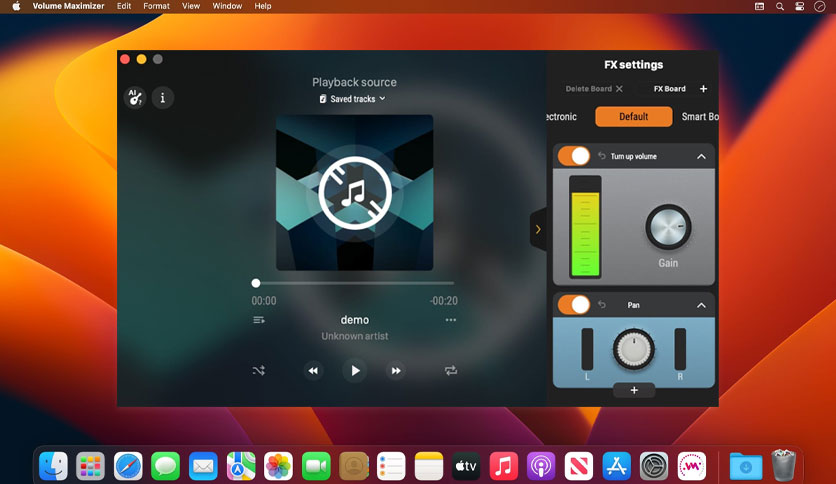Viewport: 836px width, 484px height.
Task: Enable shuffle playback
Action: [x=259, y=370]
